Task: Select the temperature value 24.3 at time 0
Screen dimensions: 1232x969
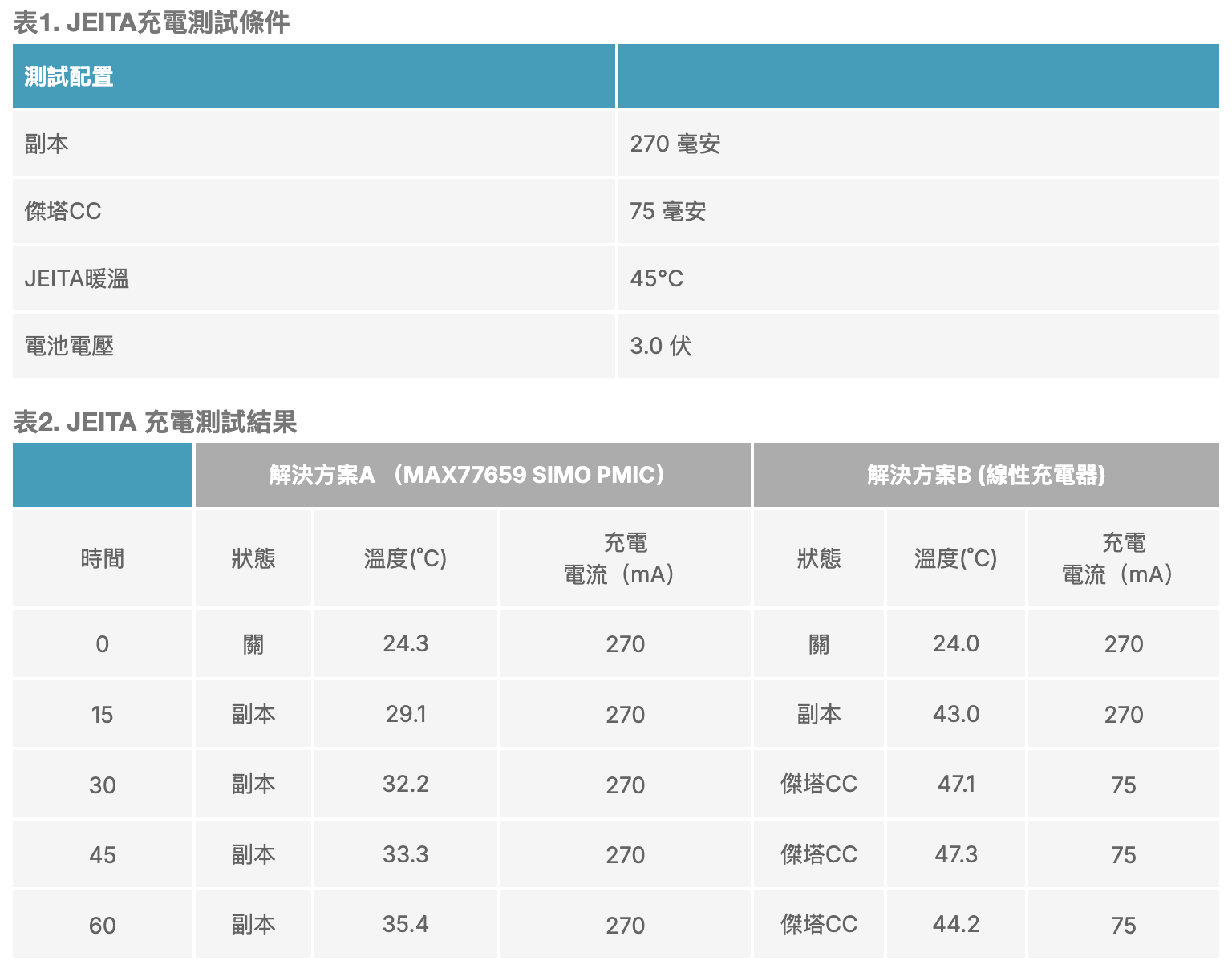Action: 405,643
